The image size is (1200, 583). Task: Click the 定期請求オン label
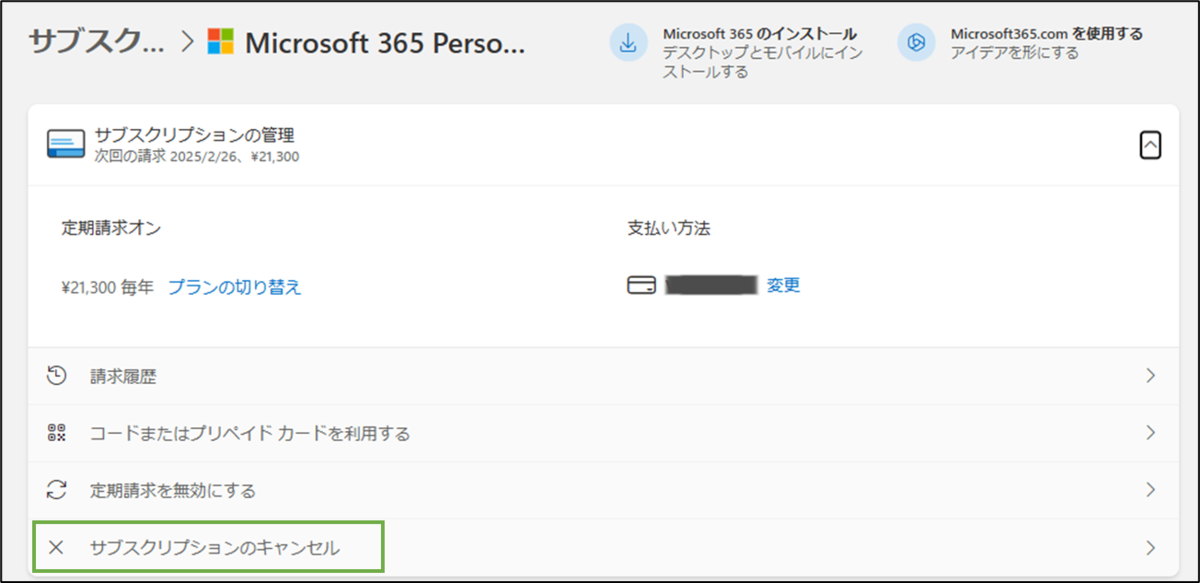click(111, 227)
